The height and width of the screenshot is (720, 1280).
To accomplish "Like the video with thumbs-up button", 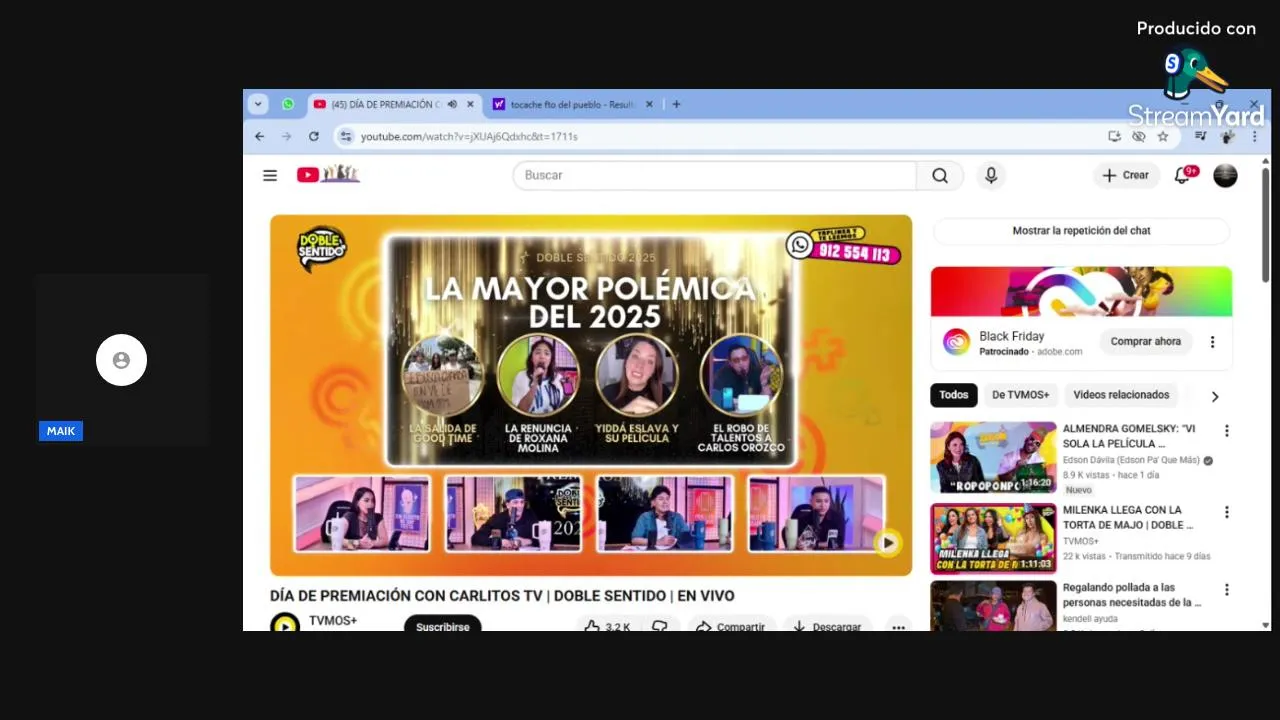I will click(x=607, y=626).
